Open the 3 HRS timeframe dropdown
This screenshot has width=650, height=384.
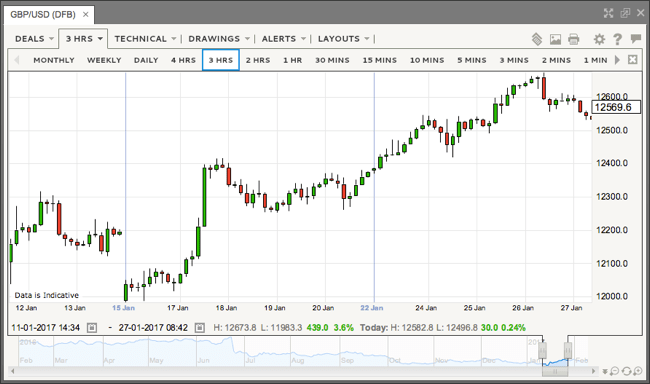[84, 39]
